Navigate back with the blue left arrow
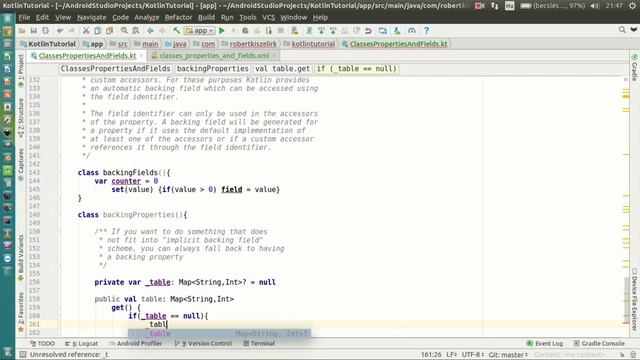The image size is (640, 360). coord(150,31)
